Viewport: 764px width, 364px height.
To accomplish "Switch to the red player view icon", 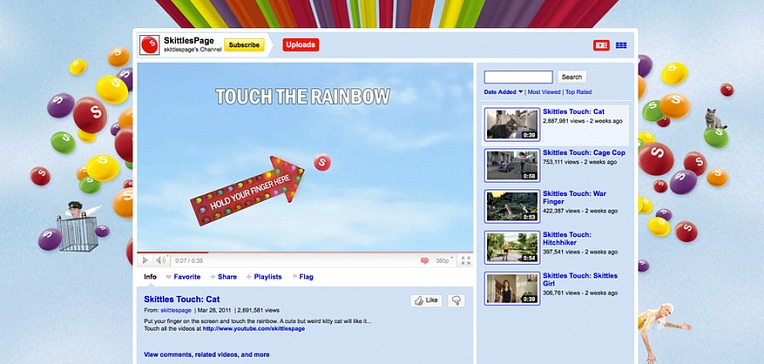I will pos(601,45).
